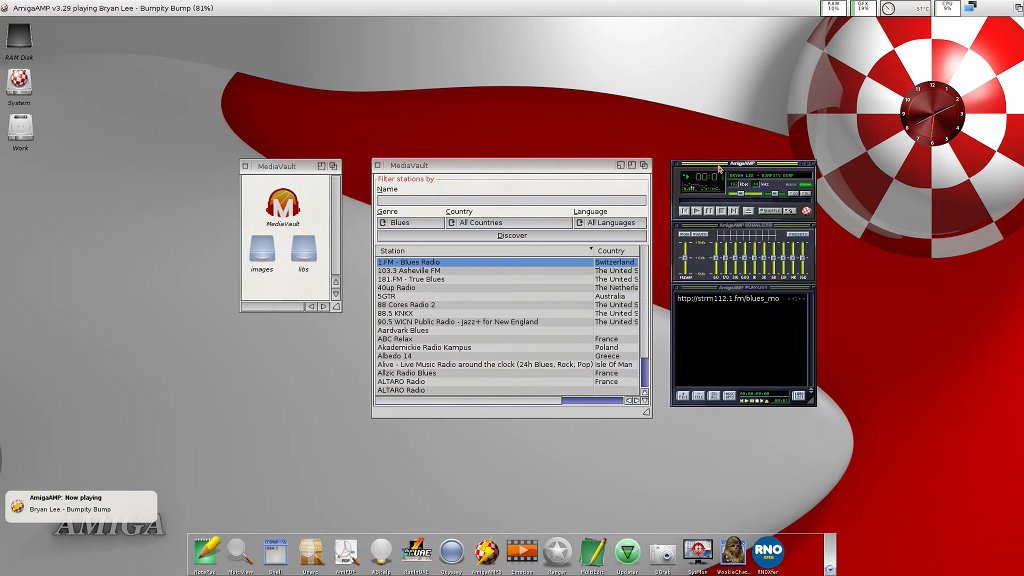Click the Discover button
Viewport: 1024px width, 576px height.
pos(512,236)
